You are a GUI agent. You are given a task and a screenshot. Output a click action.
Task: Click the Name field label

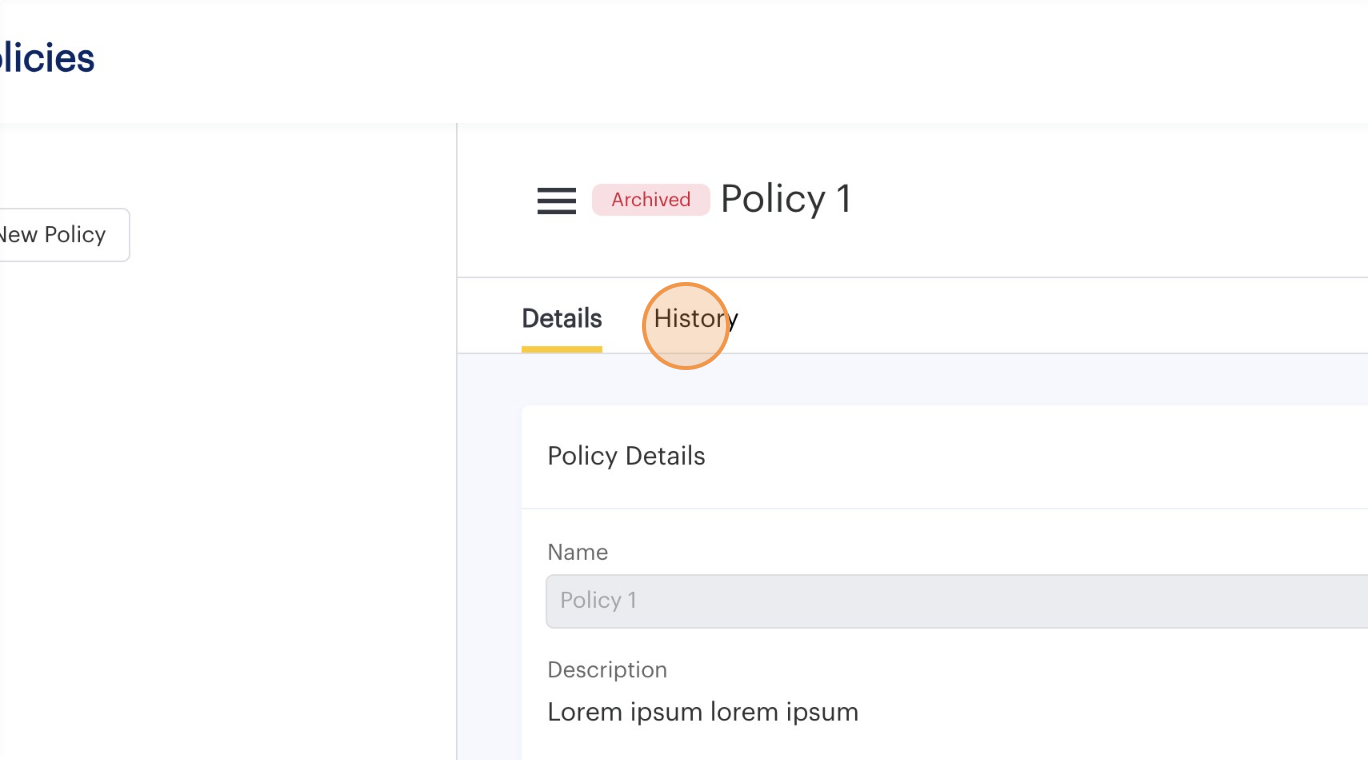577,552
